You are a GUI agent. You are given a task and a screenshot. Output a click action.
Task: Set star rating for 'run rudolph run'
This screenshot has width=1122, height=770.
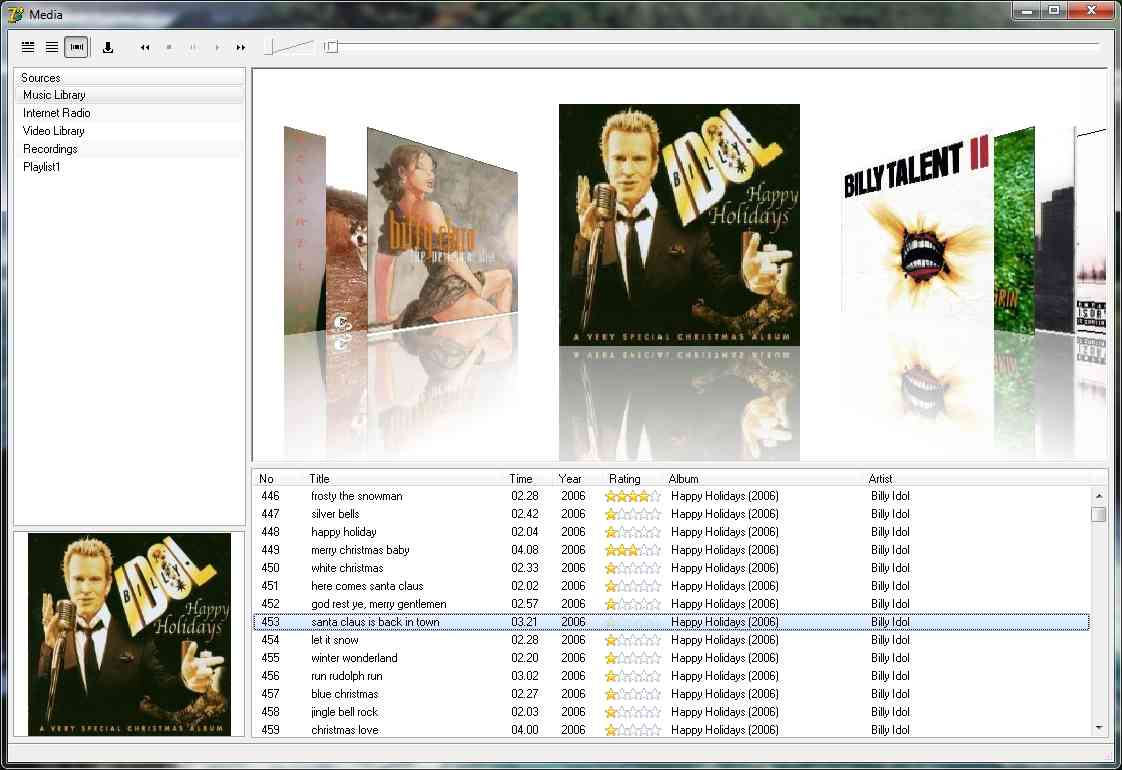(633, 676)
